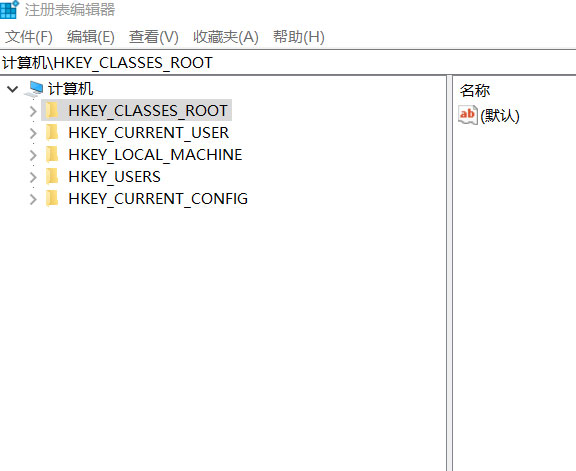The image size is (576, 471).
Task: Select the HKEY_CURRENT_USER key label
Action: tap(149, 133)
